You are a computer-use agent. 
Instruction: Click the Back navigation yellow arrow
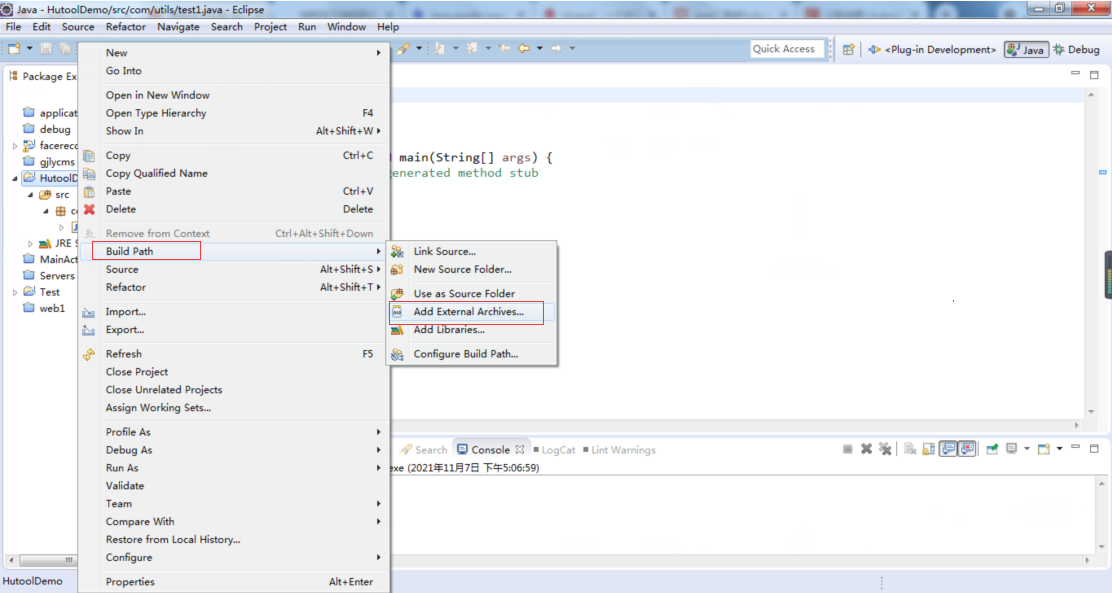click(524, 48)
